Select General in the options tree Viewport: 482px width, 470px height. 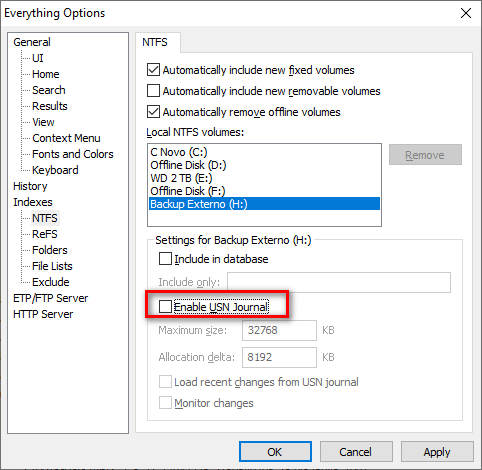[x=32, y=42]
